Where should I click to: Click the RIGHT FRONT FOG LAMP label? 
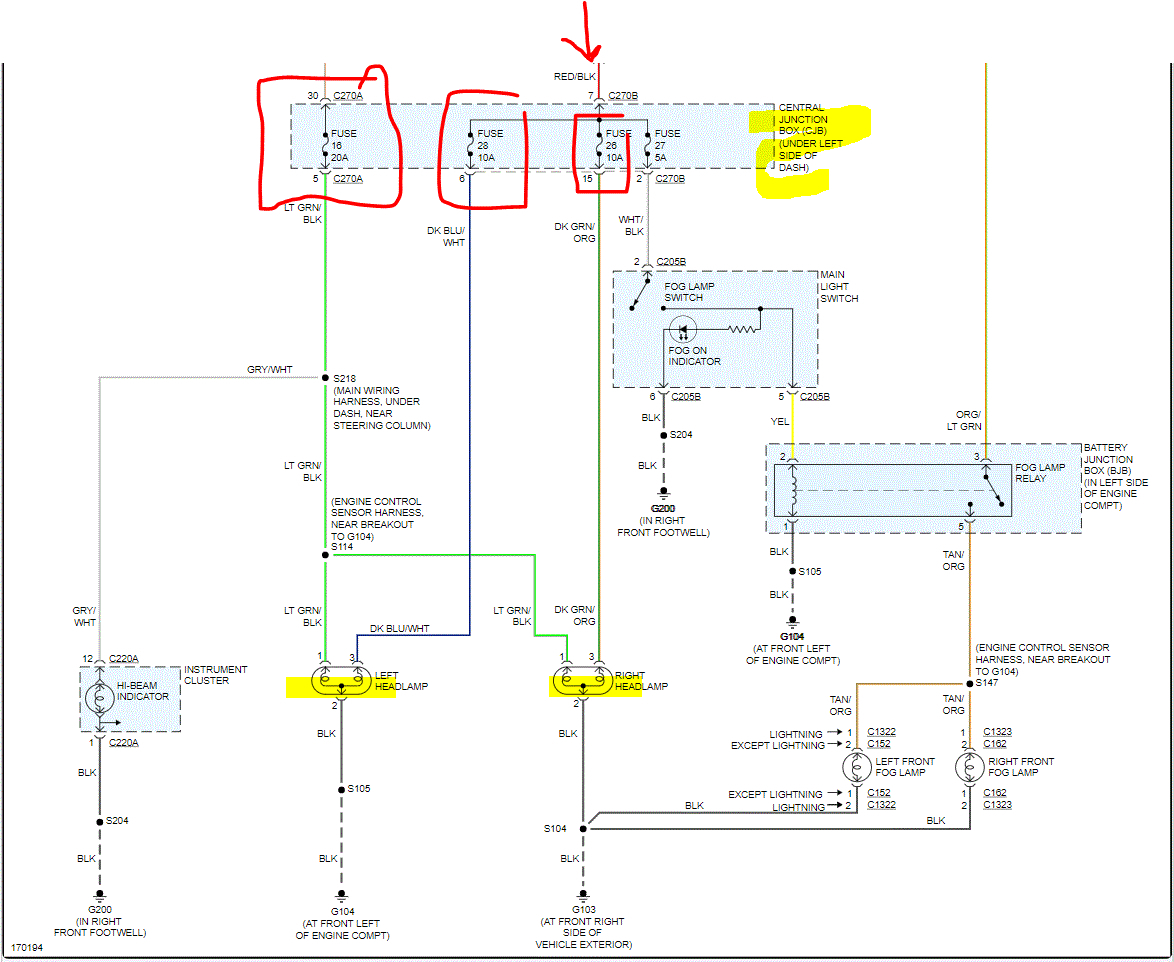(1021, 767)
